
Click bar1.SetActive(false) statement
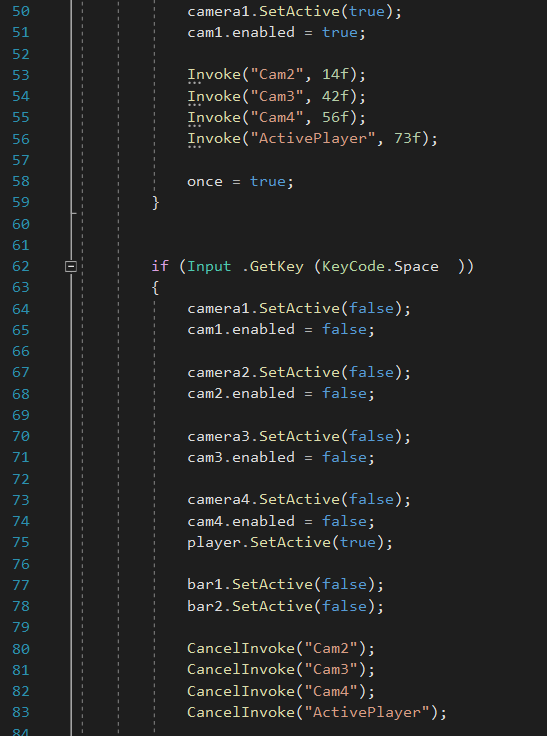point(285,585)
